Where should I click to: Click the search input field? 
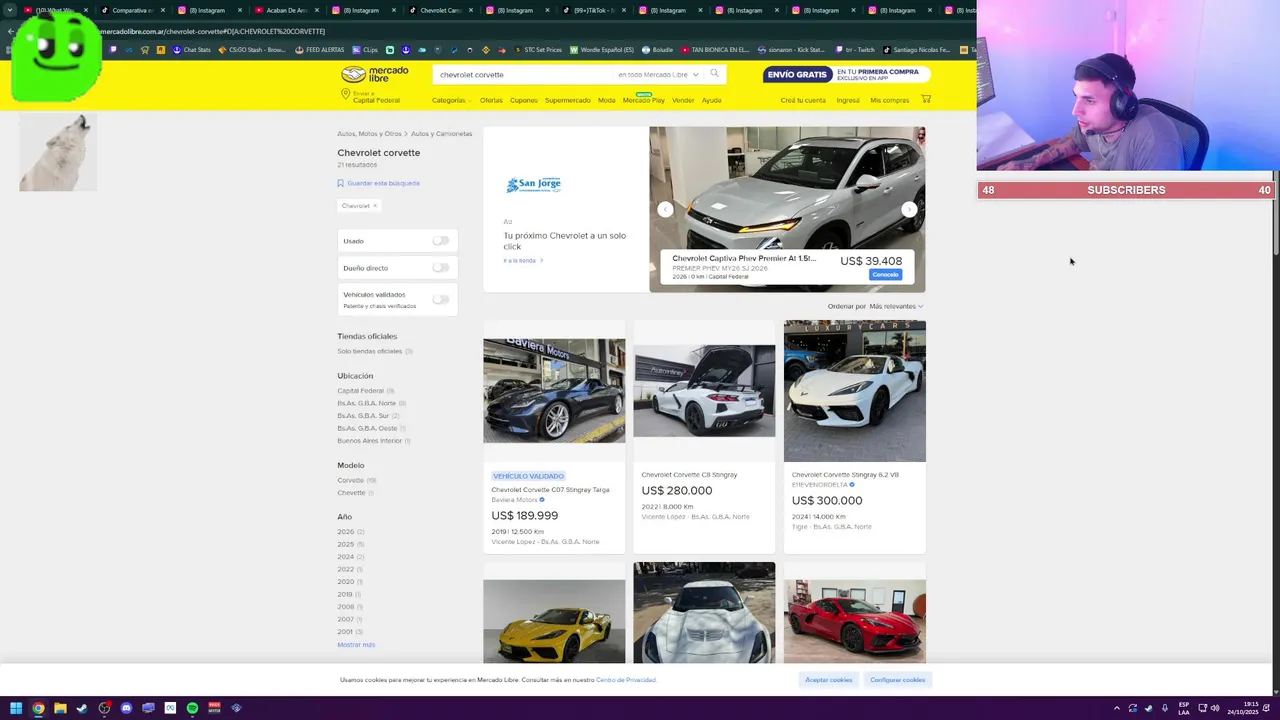click(x=525, y=75)
